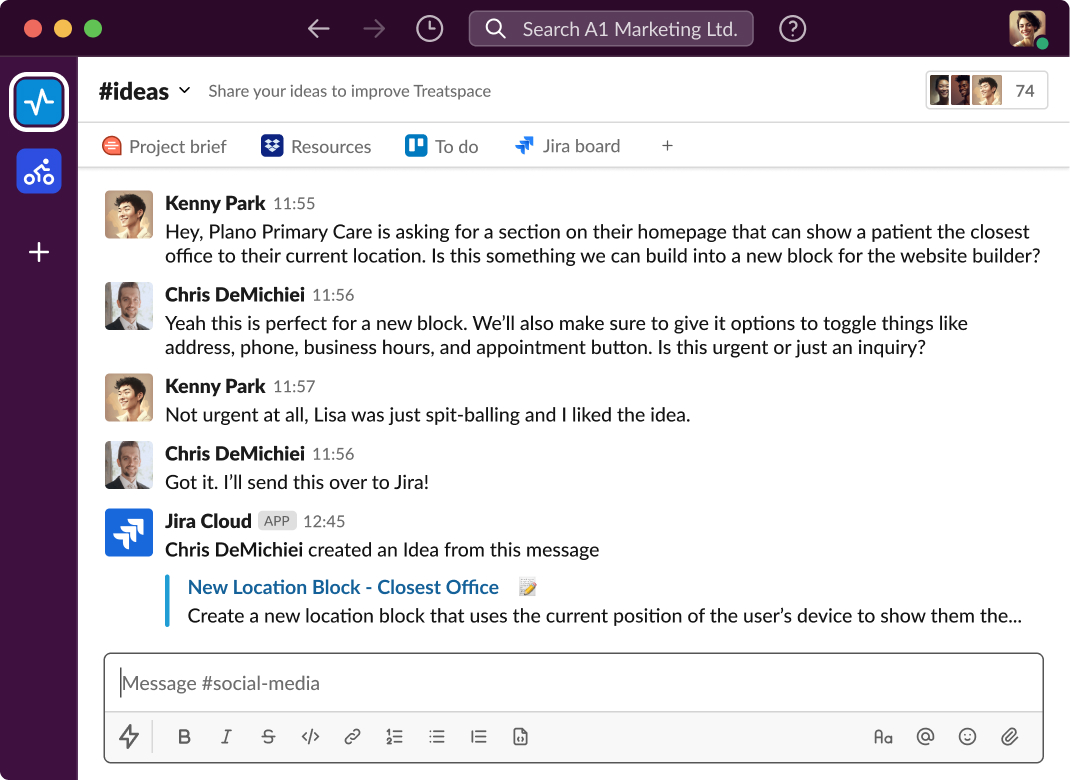Open the New Location Block - Closest Office link

pos(343,587)
